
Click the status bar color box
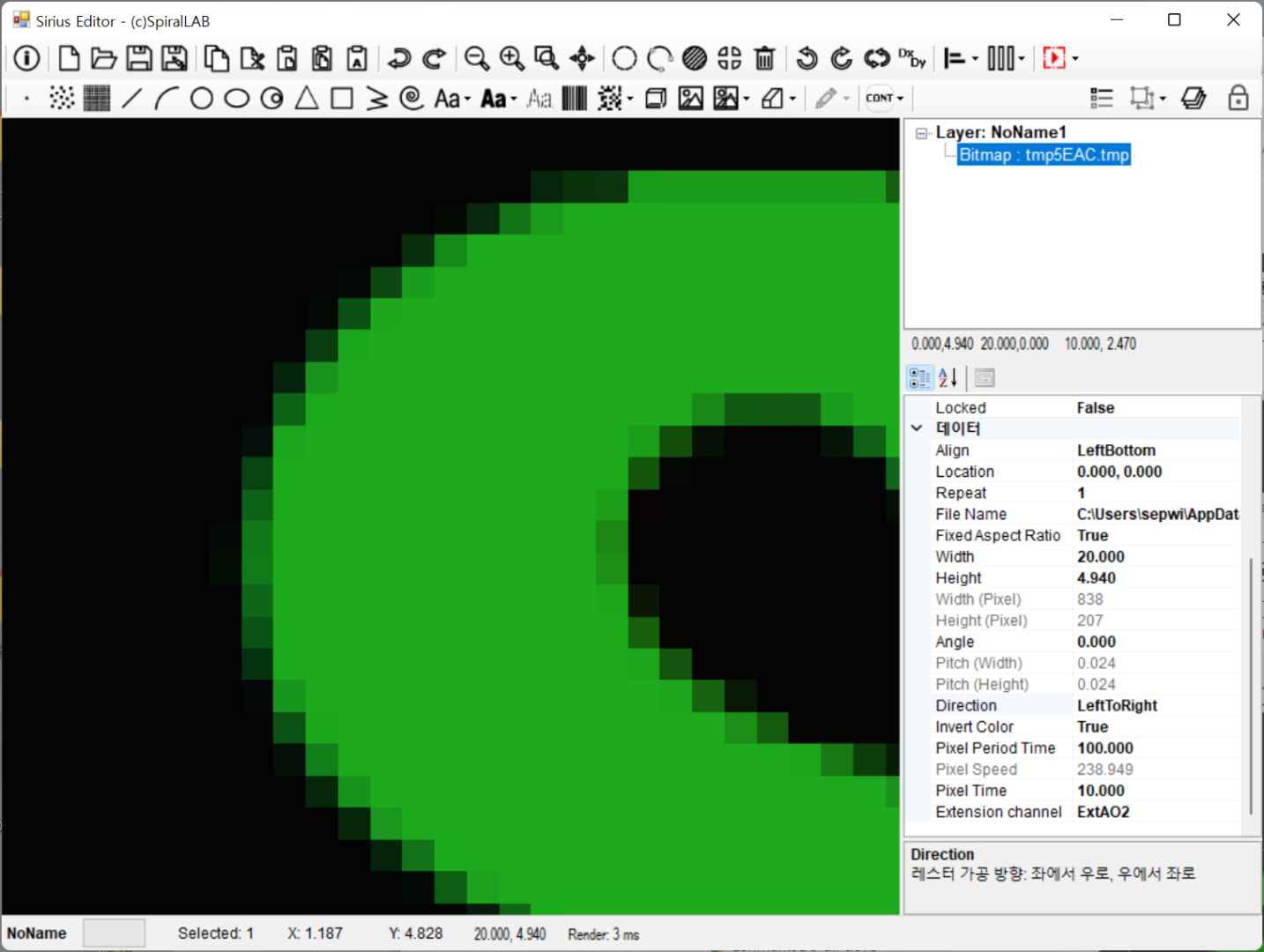[114, 933]
